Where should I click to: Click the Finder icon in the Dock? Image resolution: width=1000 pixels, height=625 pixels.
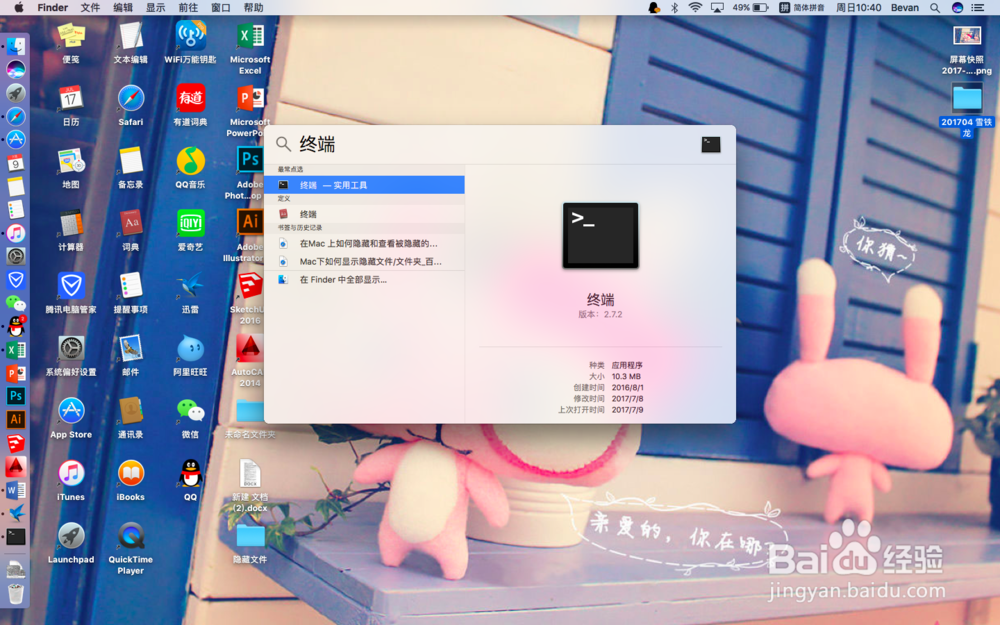click(x=15, y=45)
